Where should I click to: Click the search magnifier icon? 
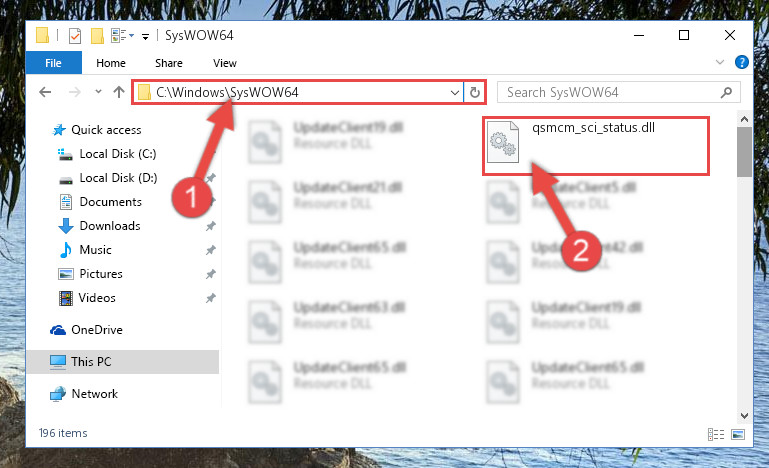pyautogui.click(x=726, y=92)
